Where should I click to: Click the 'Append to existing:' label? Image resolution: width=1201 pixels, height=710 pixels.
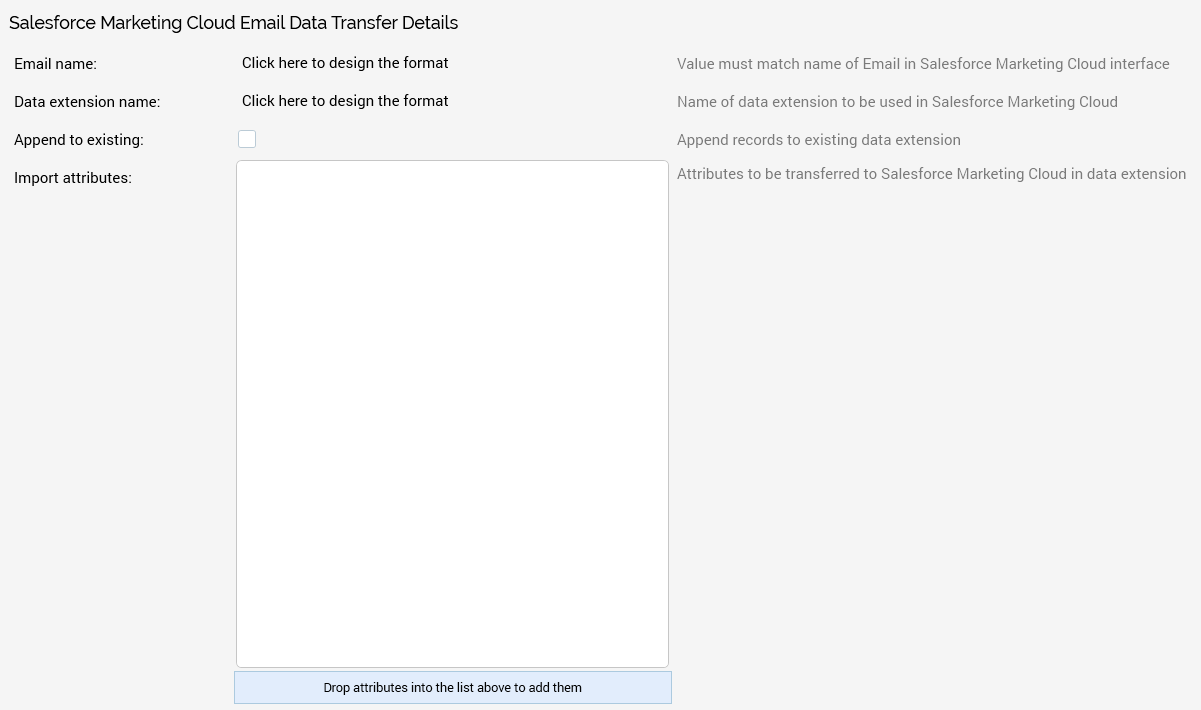pos(79,140)
